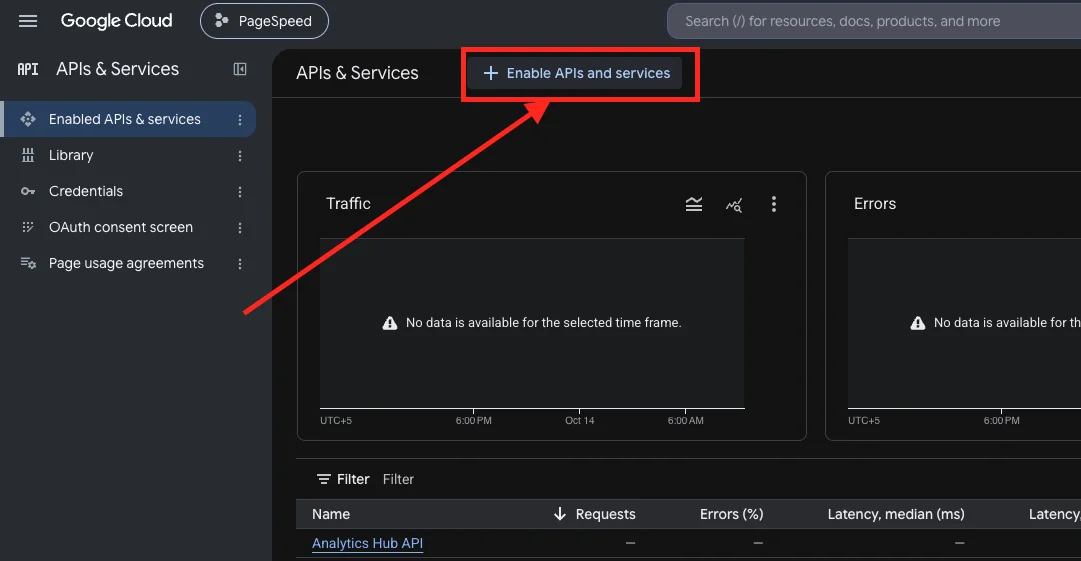Click the Traffic chart title
This screenshot has width=1081, height=561.
348,203
